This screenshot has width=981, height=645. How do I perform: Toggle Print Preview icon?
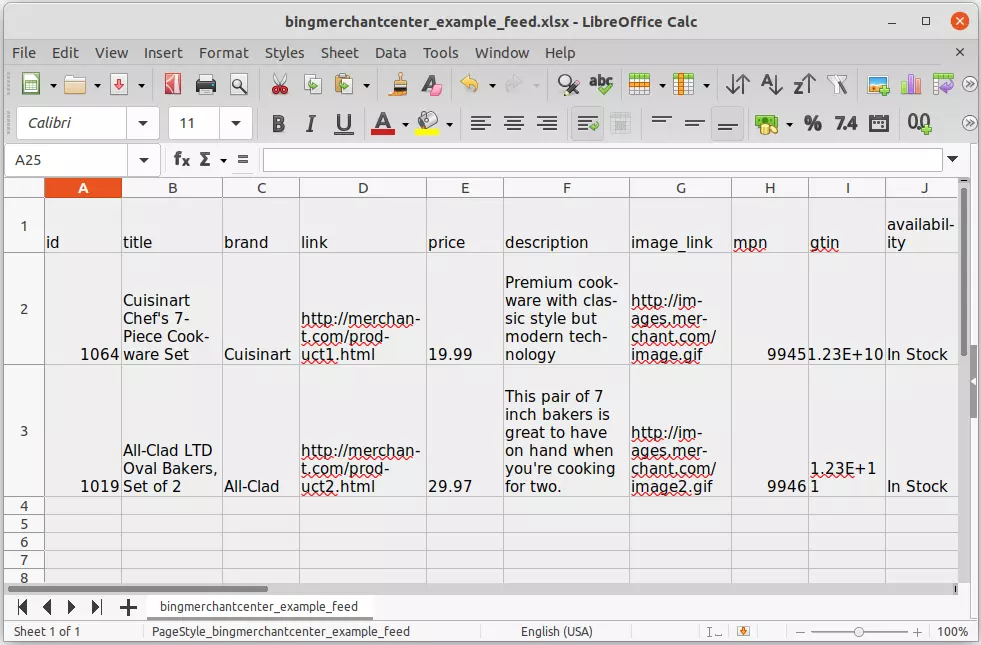tap(238, 84)
